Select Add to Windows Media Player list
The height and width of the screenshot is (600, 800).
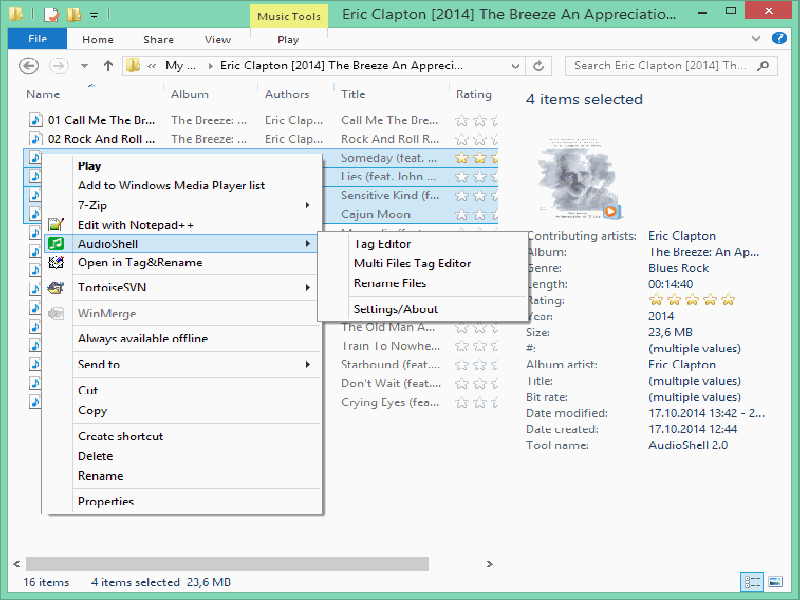pyautogui.click(x=171, y=186)
